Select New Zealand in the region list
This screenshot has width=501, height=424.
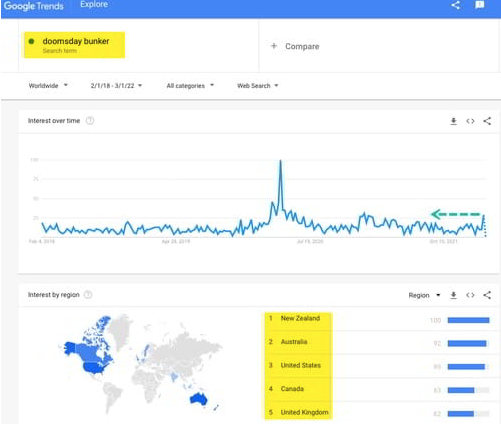[x=300, y=318]
